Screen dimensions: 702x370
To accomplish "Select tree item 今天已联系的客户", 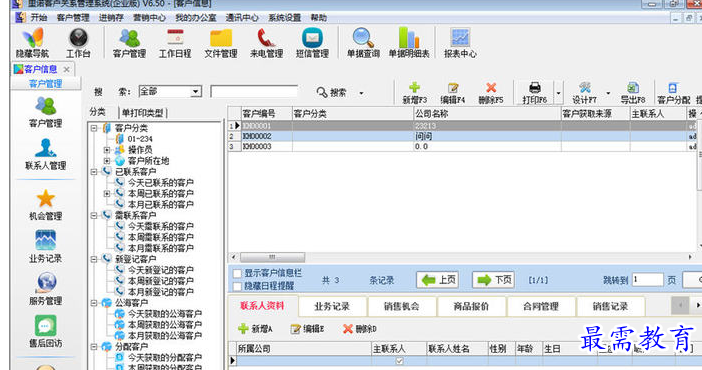I will pos(161,182).
